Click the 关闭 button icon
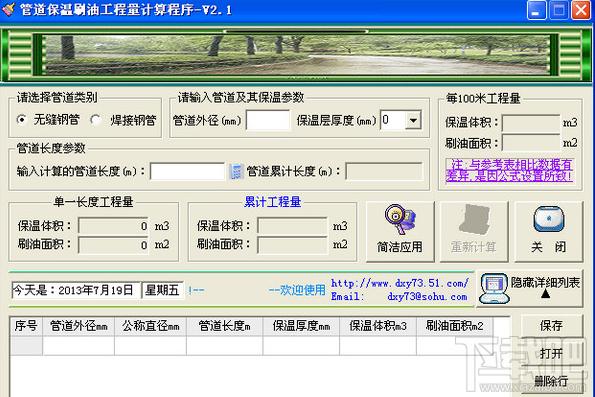 [x=549, y=219]
